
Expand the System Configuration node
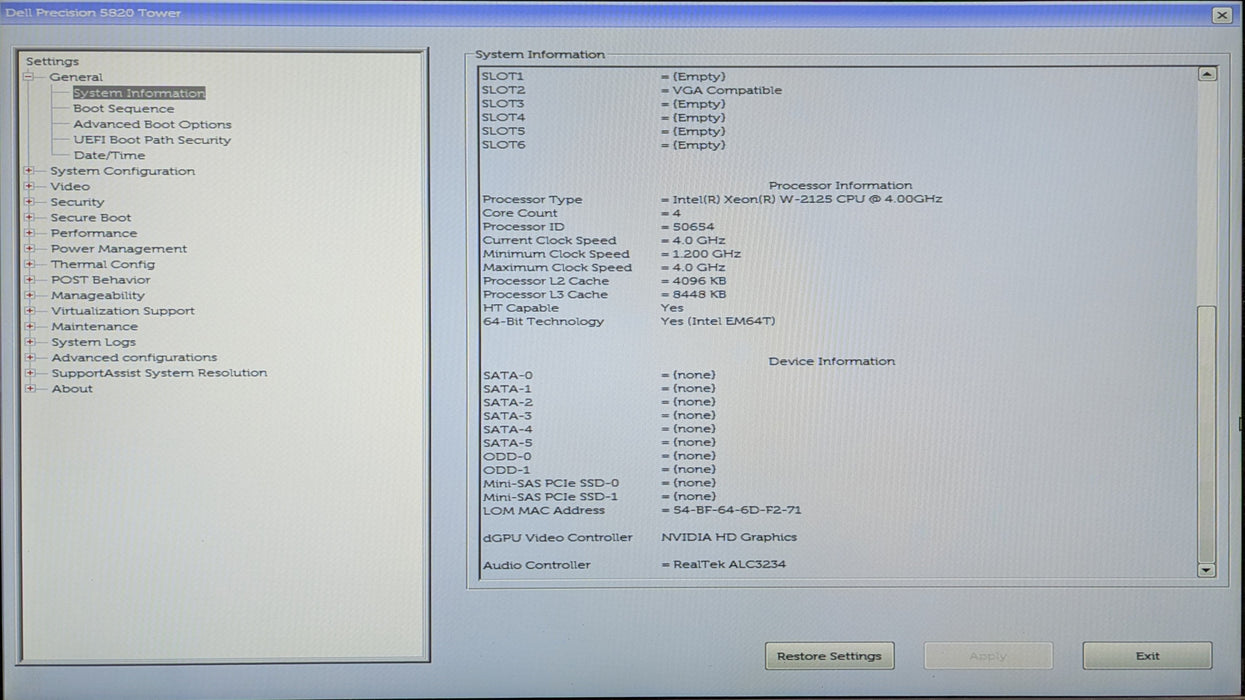[29, 171]
